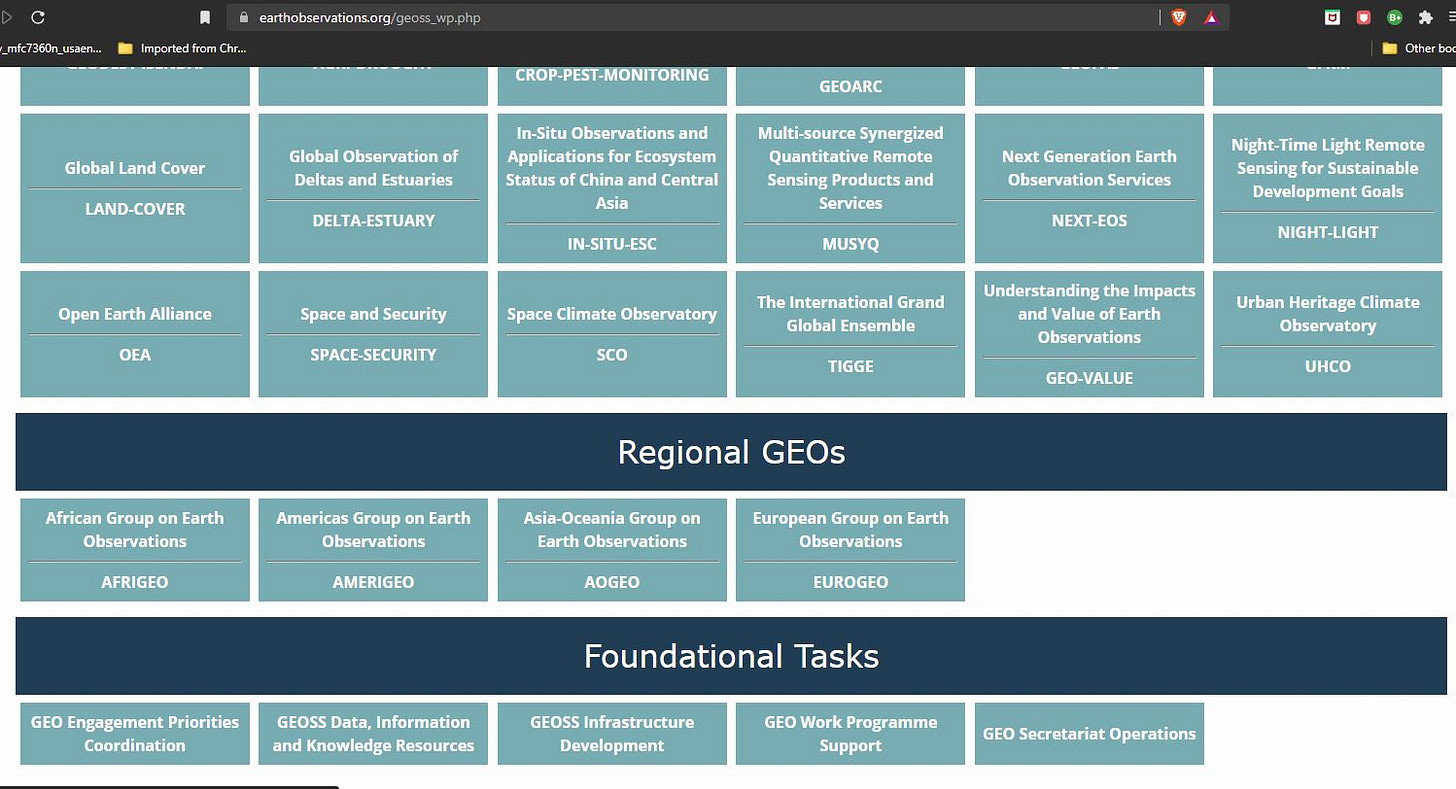The height and width of the screenshot is (789, 1456).
Task: Bookmark this page using the bookmark icon
Action: pyautogui.click(x=205, y=17)
